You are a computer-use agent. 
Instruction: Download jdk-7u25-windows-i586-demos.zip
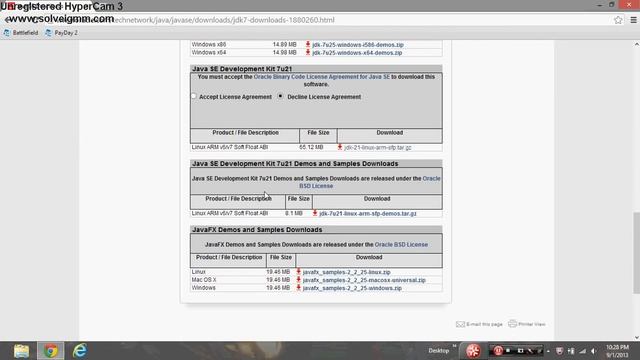click(358, 44)
